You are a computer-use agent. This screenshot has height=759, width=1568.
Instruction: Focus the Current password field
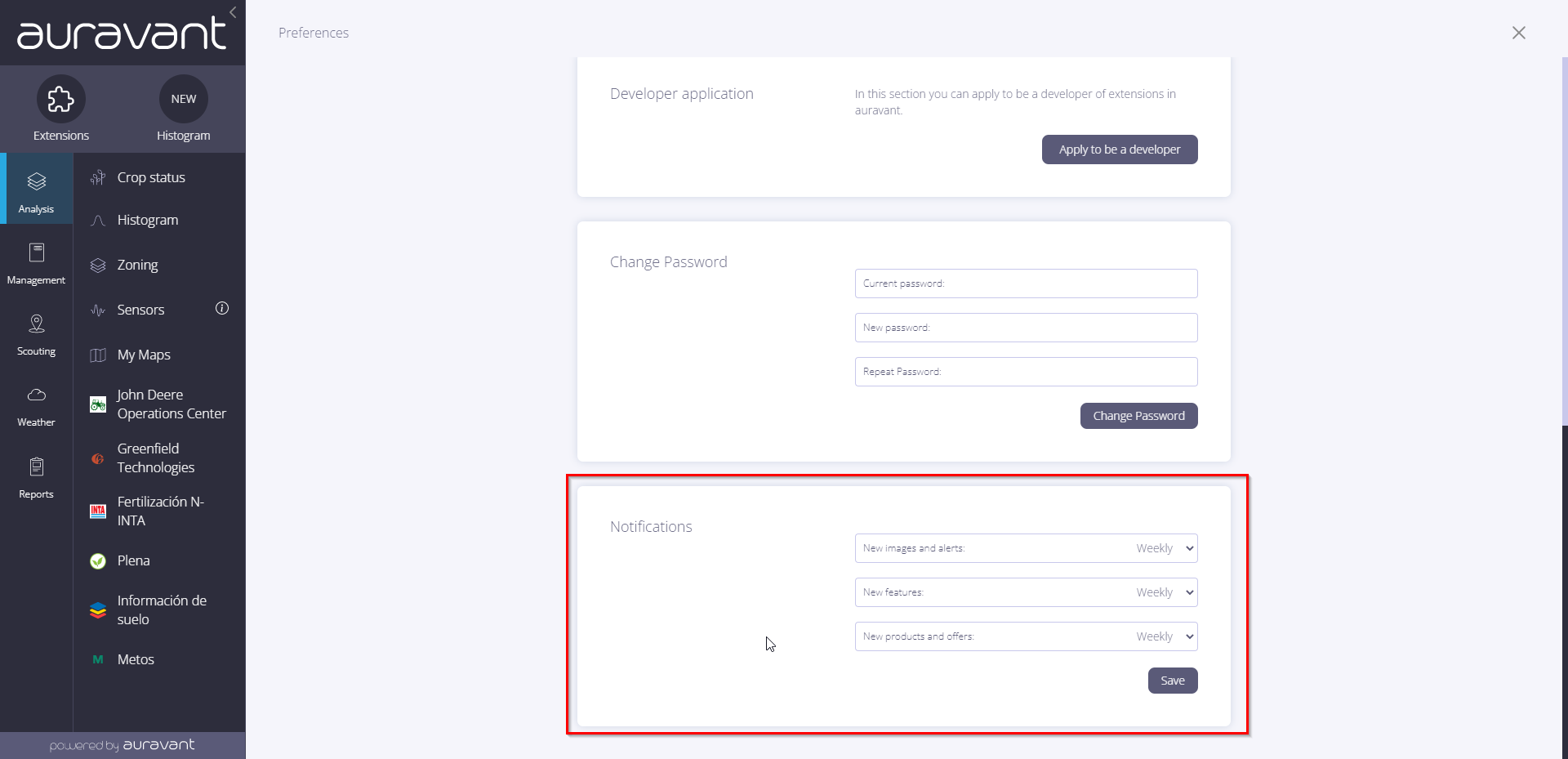(x=1026, y=284)
